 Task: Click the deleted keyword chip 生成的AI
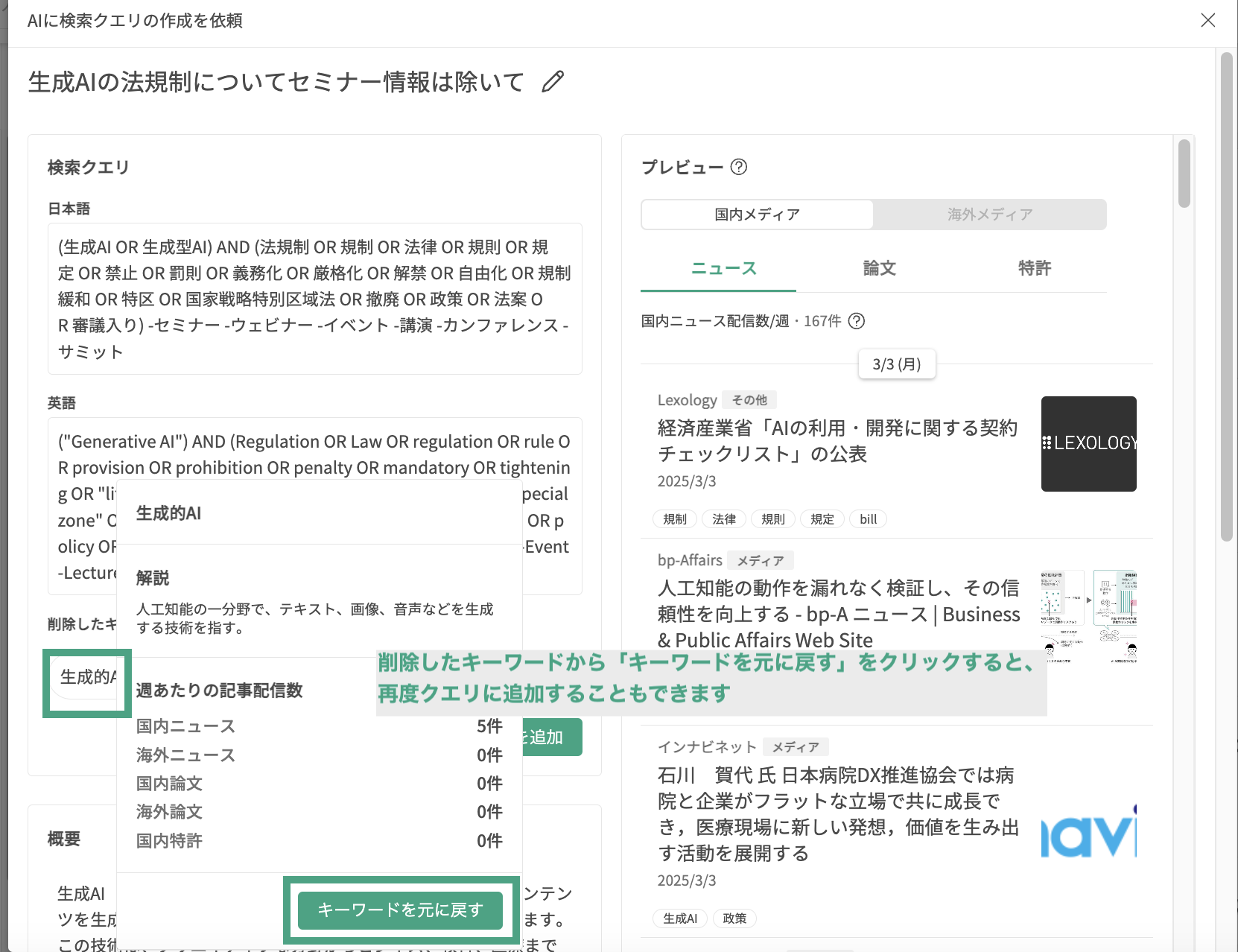tap(87, 677)
